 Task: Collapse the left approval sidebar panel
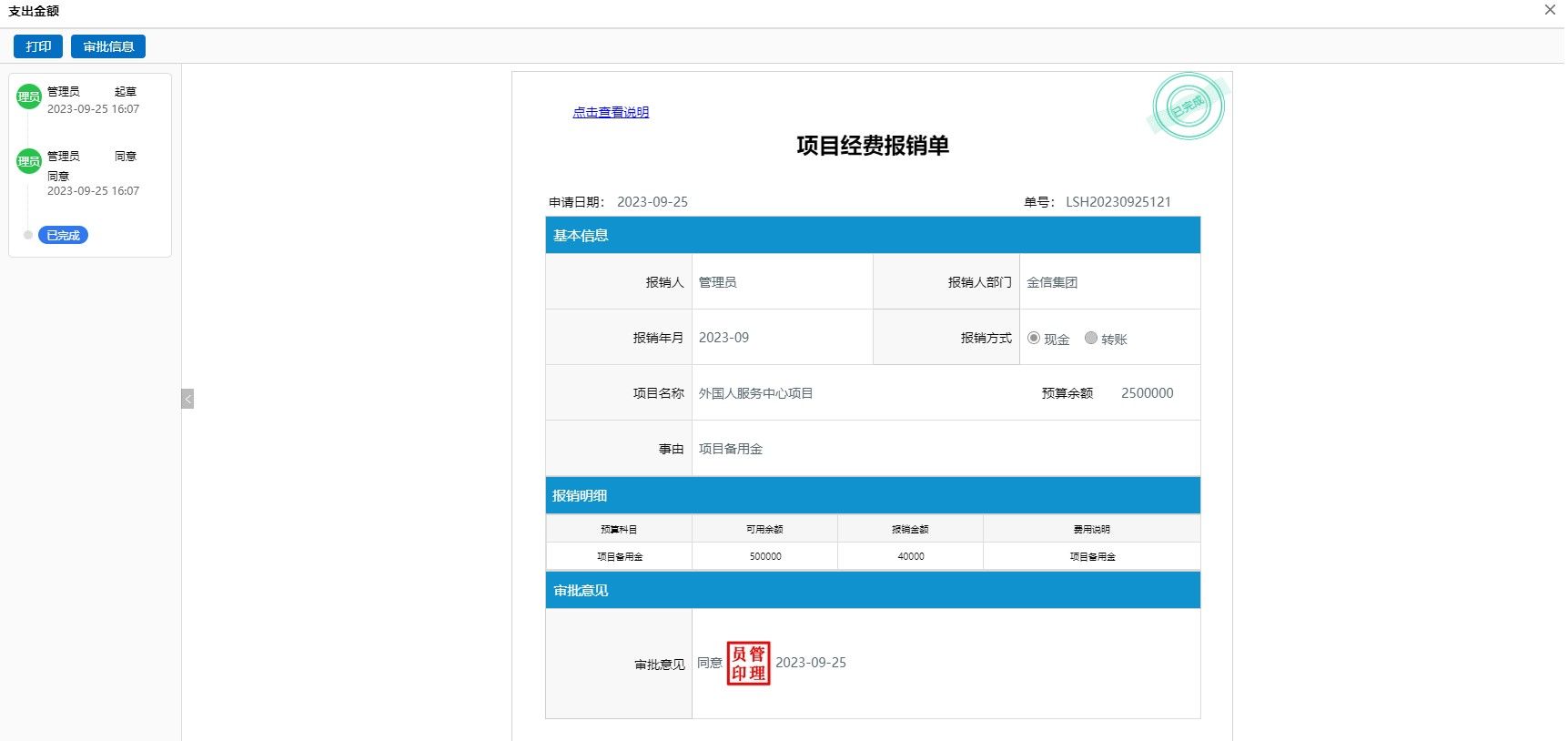point(187,399)
